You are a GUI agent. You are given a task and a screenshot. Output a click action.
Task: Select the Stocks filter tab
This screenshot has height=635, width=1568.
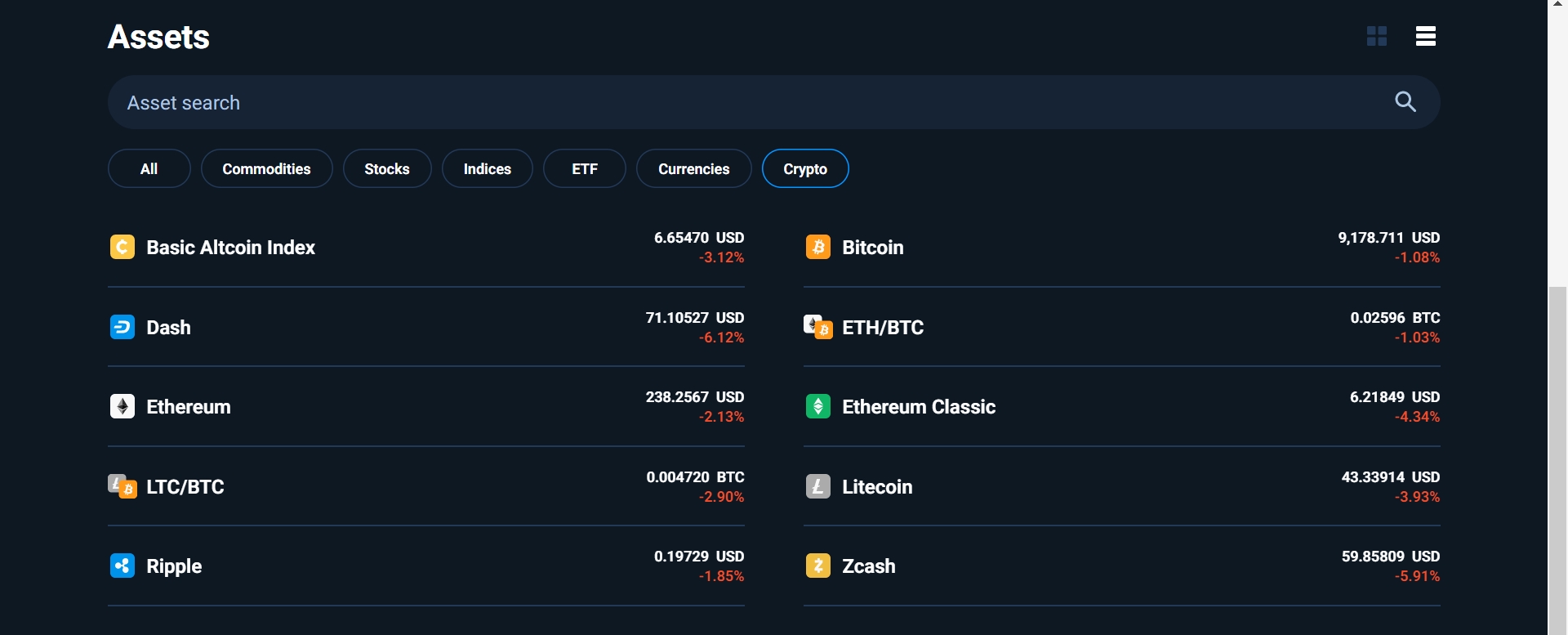[387, 168]
